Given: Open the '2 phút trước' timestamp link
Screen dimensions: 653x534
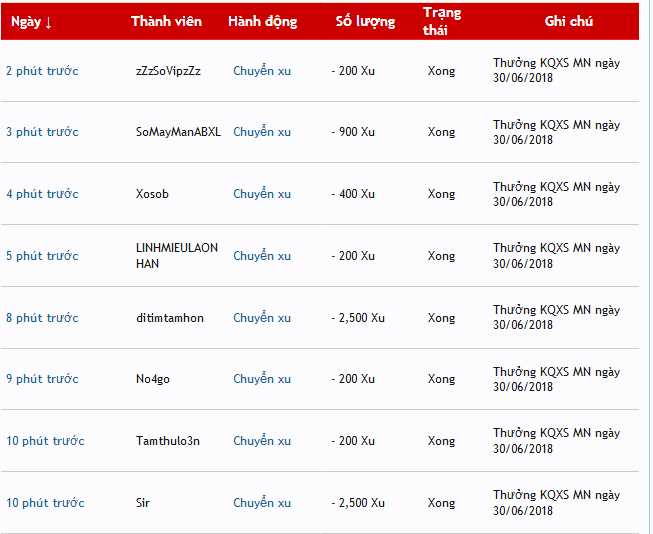Looking at the screenshot, I should 42,71.
